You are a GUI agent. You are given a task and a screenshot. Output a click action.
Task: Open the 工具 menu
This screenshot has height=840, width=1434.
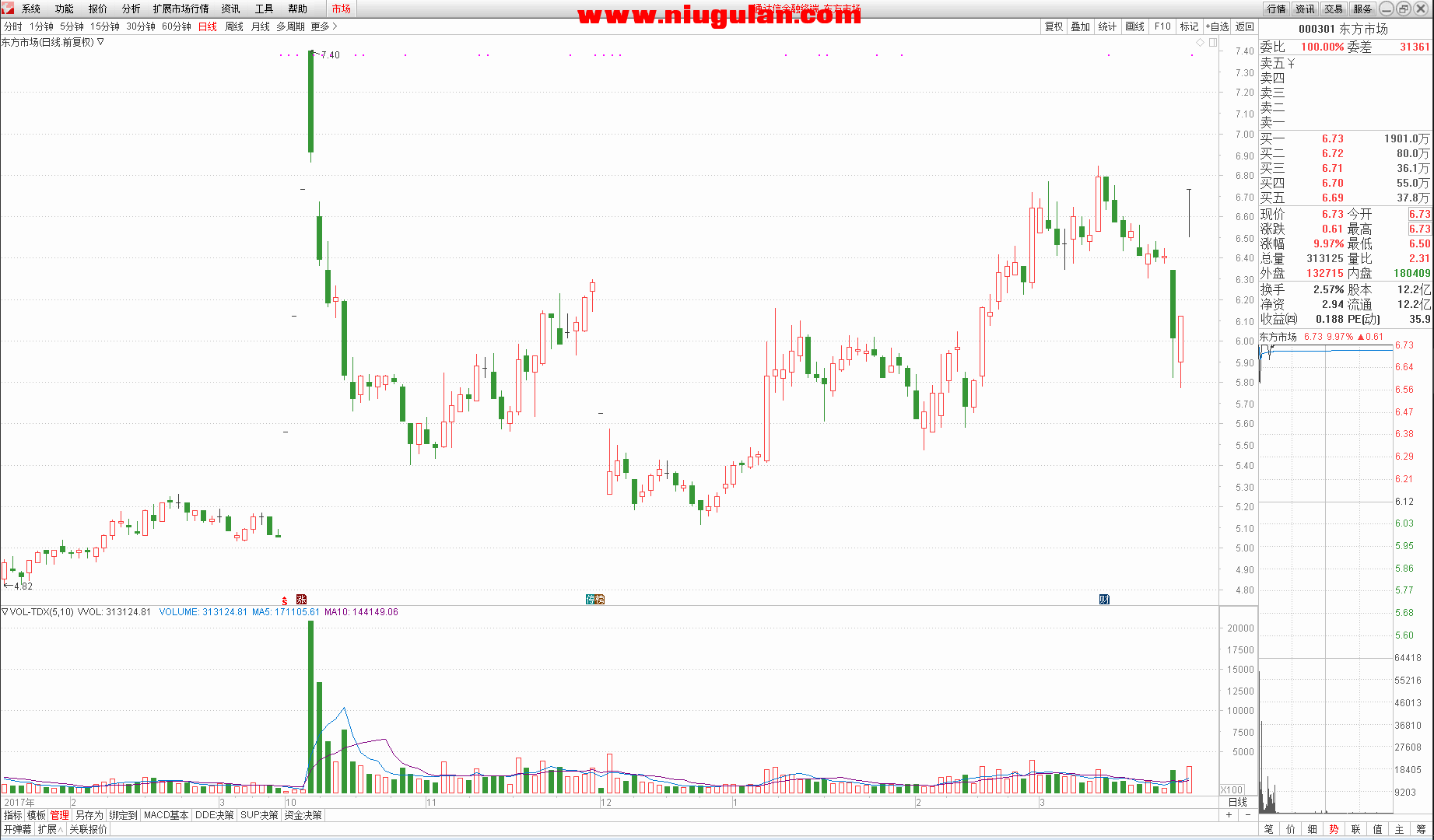[265, 9]
